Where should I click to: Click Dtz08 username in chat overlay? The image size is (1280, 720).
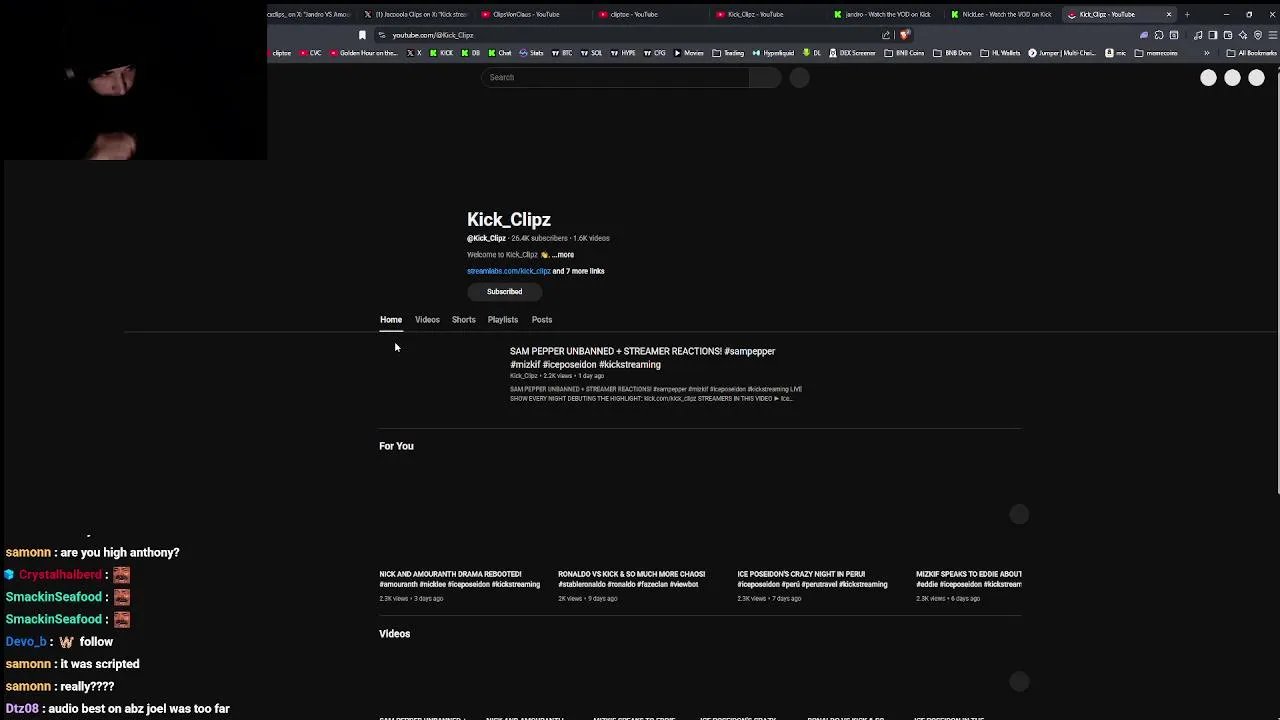click(22, 709)
